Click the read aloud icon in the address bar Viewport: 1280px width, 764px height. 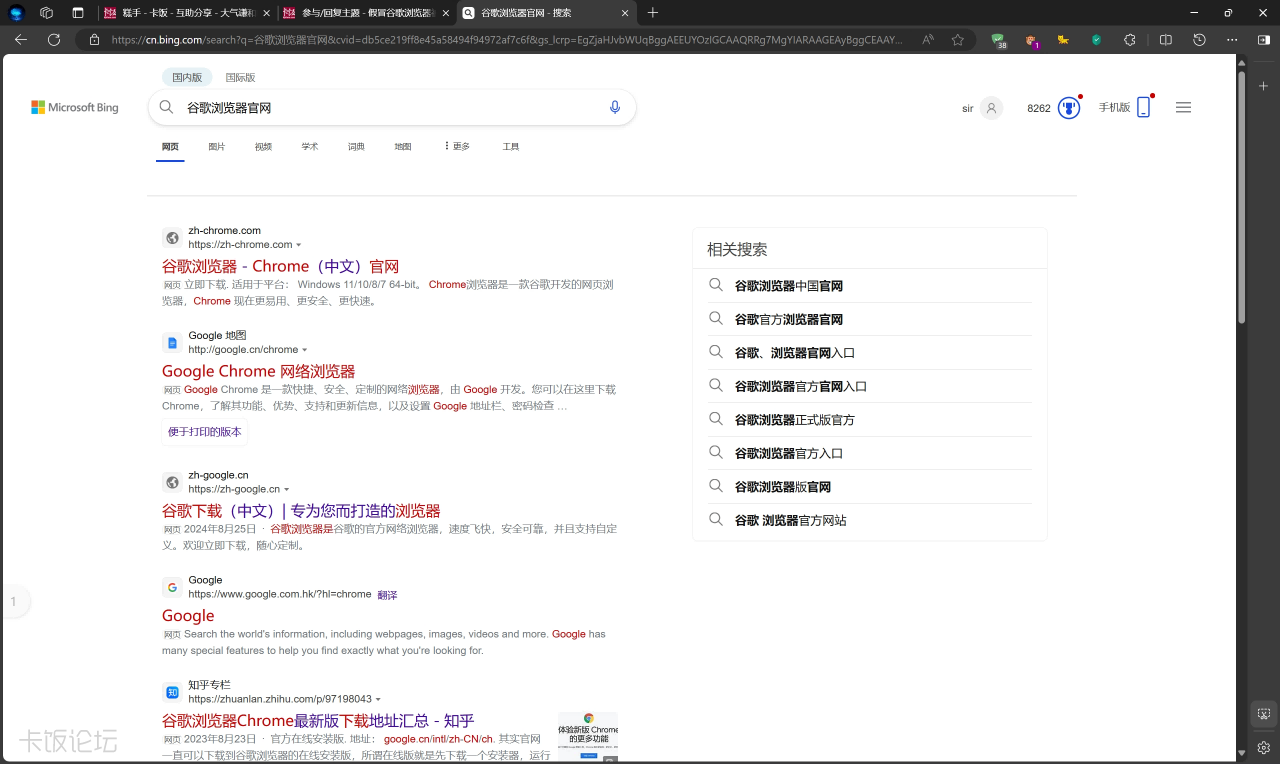coord(928,40)
